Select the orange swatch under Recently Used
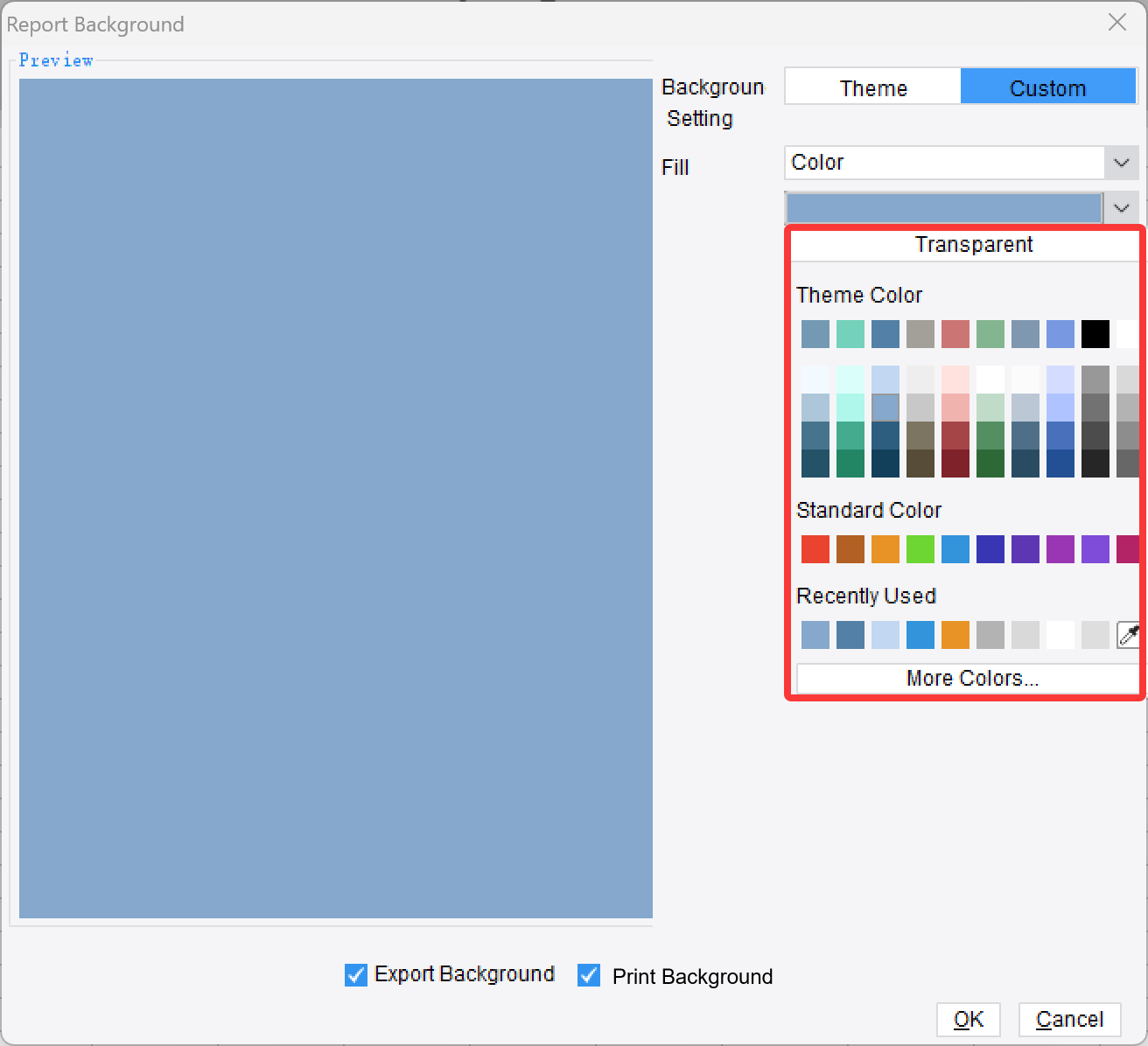The height and width of the screenshot is (1046, 1148). (x=955, y=635)
